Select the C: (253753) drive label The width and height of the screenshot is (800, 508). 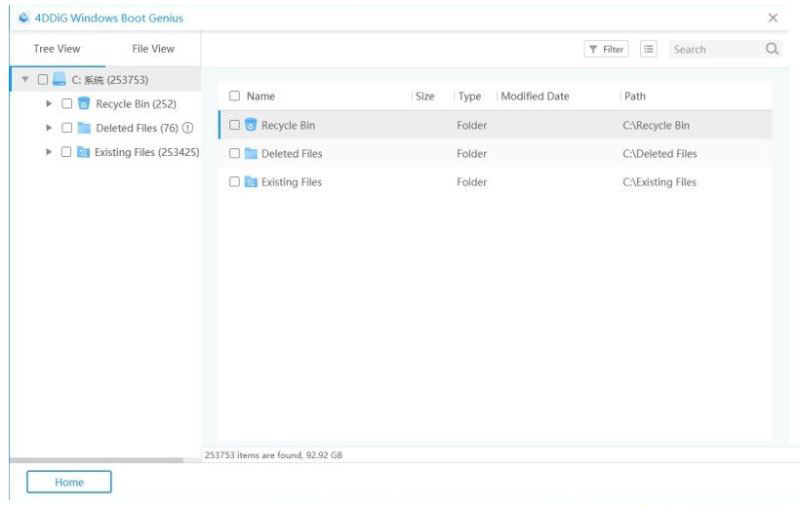[110, 80]
